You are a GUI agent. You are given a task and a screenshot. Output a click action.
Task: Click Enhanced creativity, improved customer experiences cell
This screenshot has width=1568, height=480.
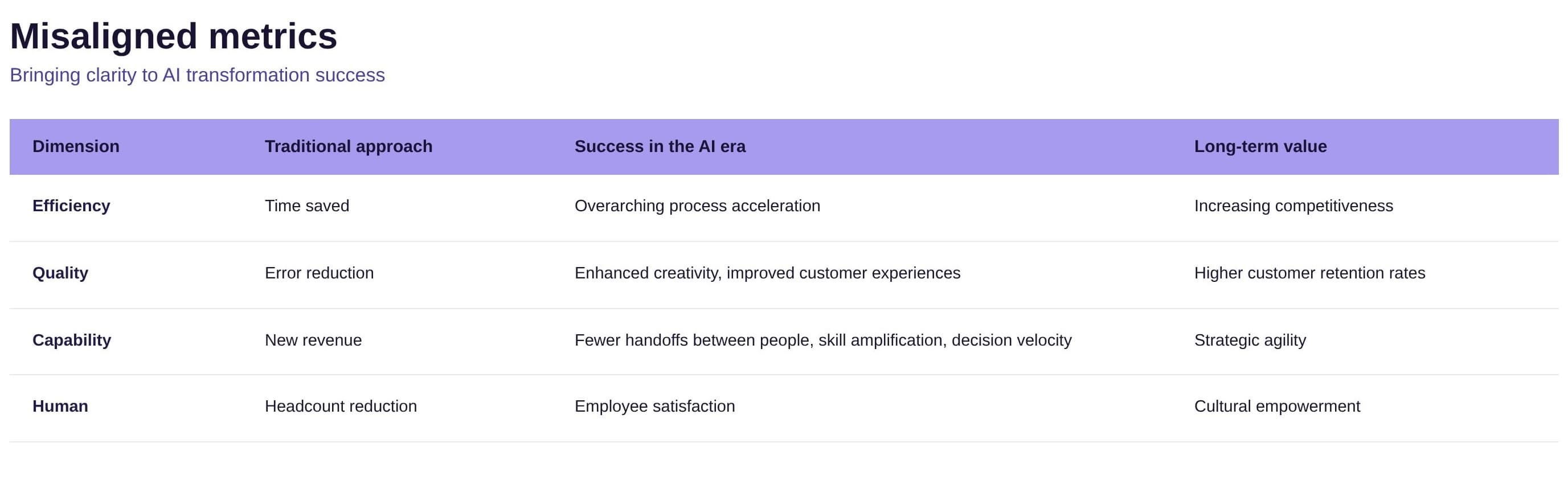[x=768, y=273]
